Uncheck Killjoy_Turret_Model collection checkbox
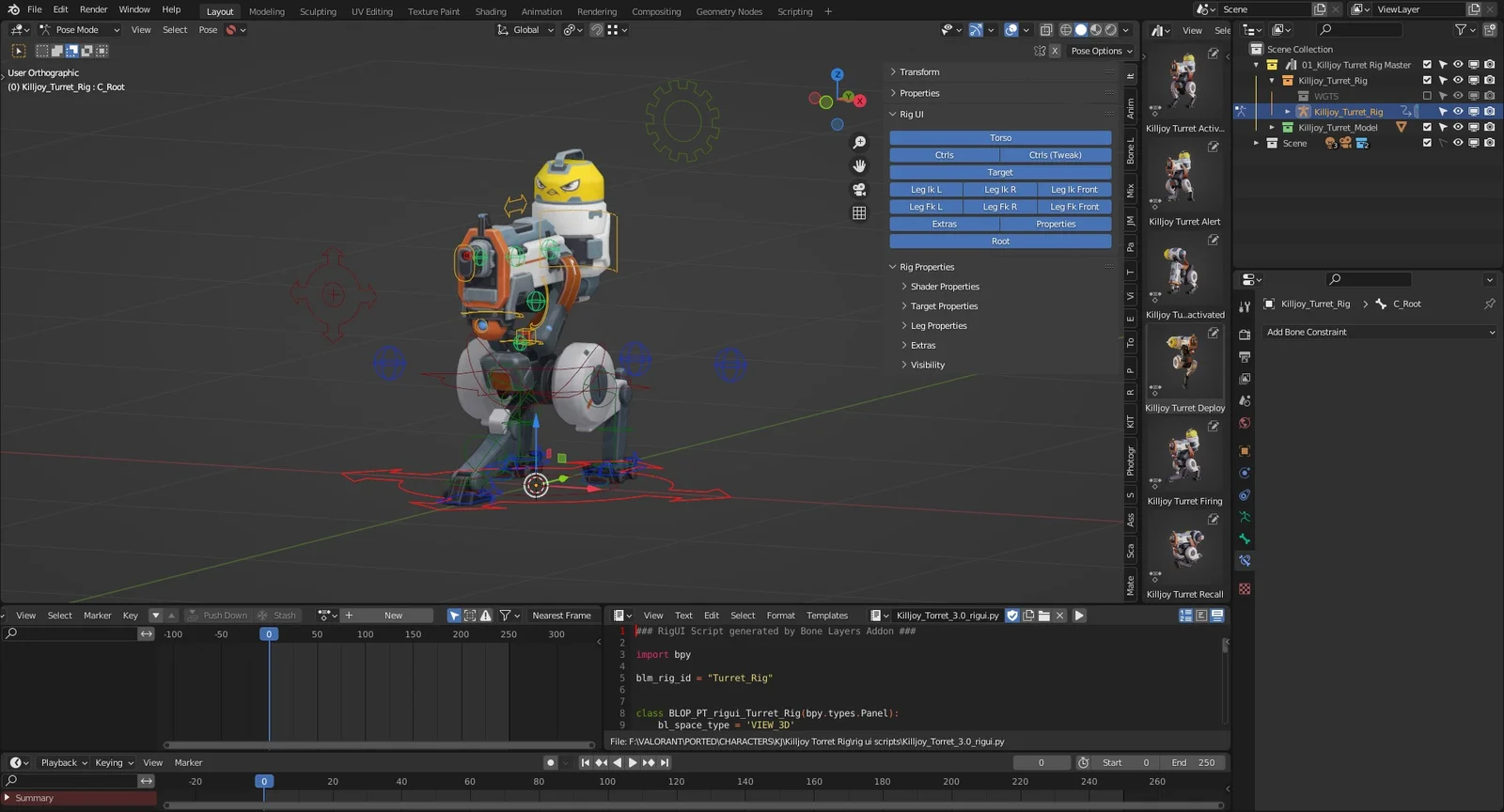Screen dimensions: 1504x812 1427,127
